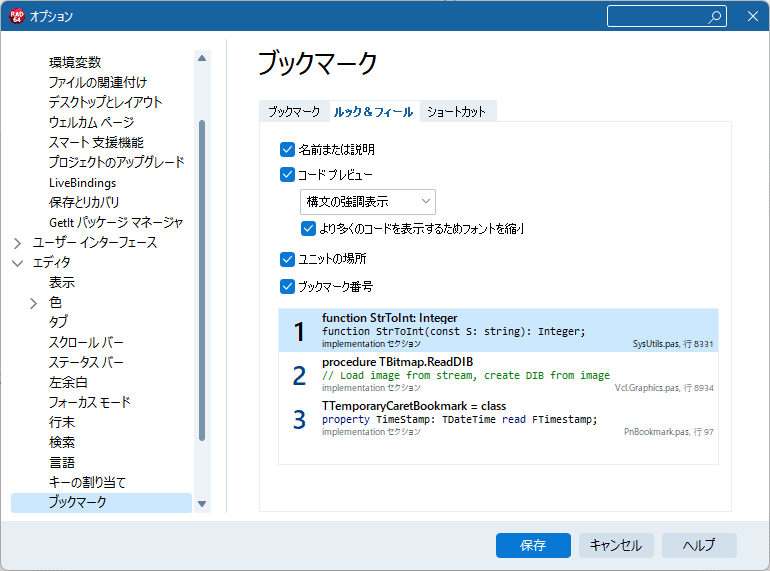Expand the 色 tree node
Image resolution: width=770 pixels, height=571 pixels.
pos(33,303)
